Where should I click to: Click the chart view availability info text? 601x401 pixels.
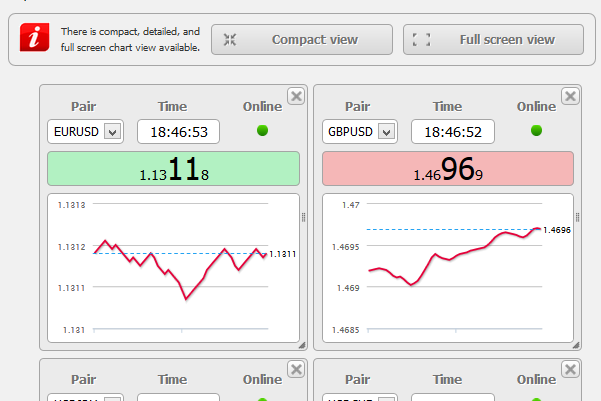(x=130, y=39)
